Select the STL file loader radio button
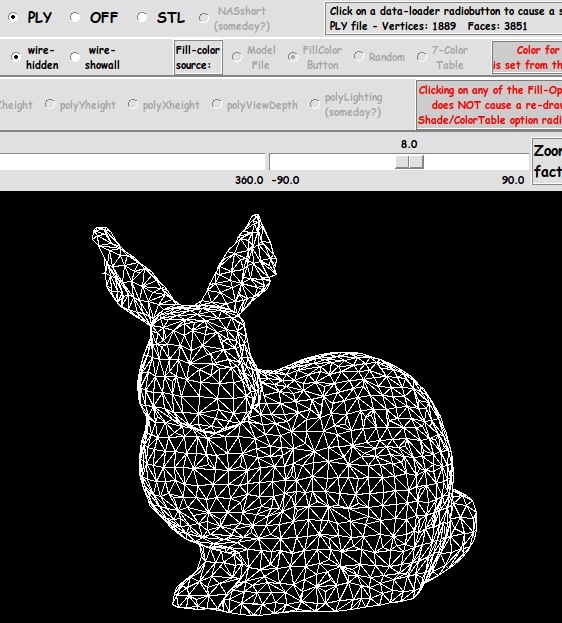 click(141, 17)
